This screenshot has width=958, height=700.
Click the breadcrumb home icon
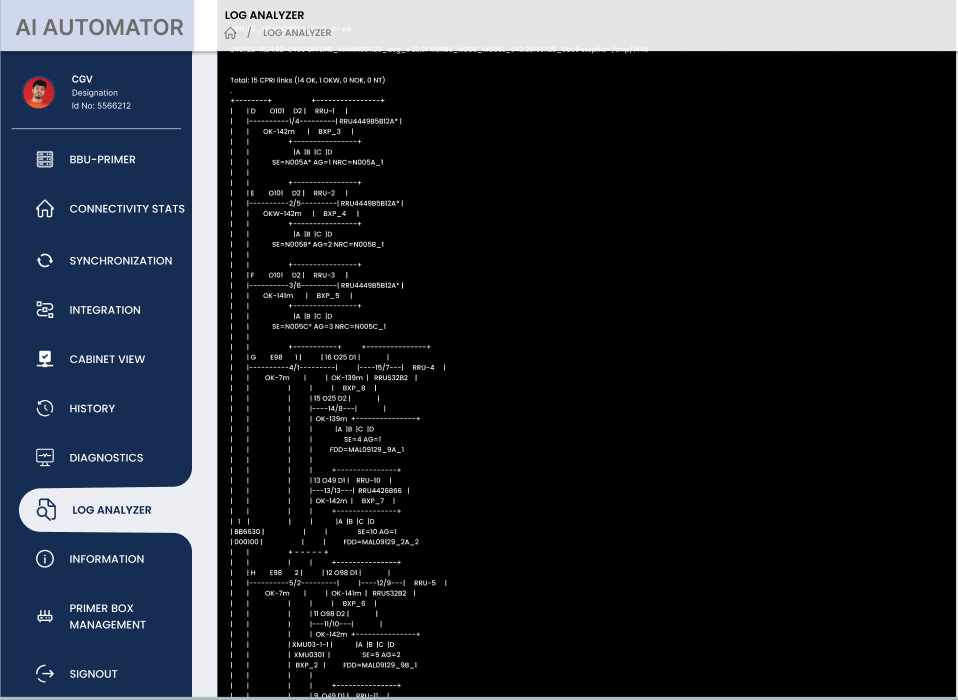pyautogui.click(x=231, y=33)
